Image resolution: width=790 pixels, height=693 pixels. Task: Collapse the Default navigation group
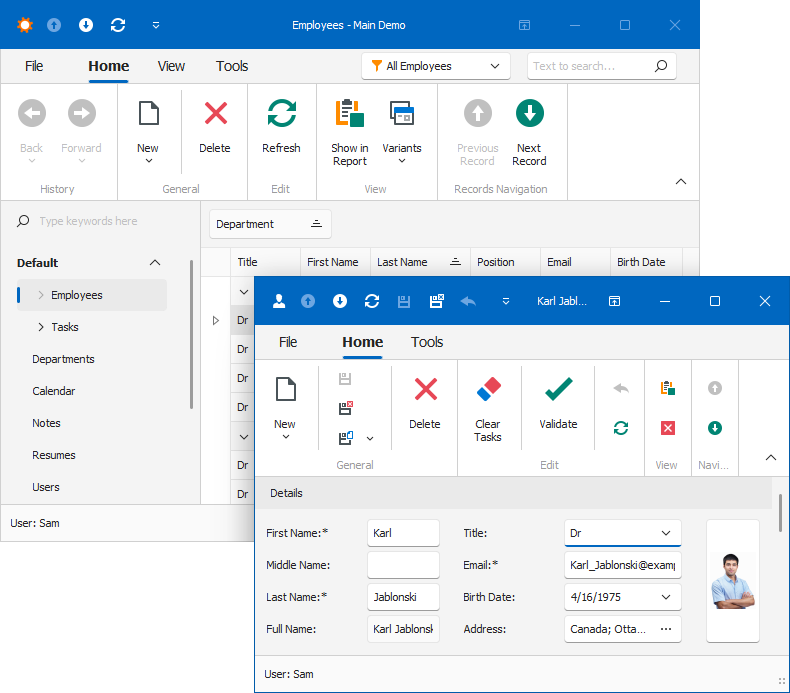coord(155,263)
